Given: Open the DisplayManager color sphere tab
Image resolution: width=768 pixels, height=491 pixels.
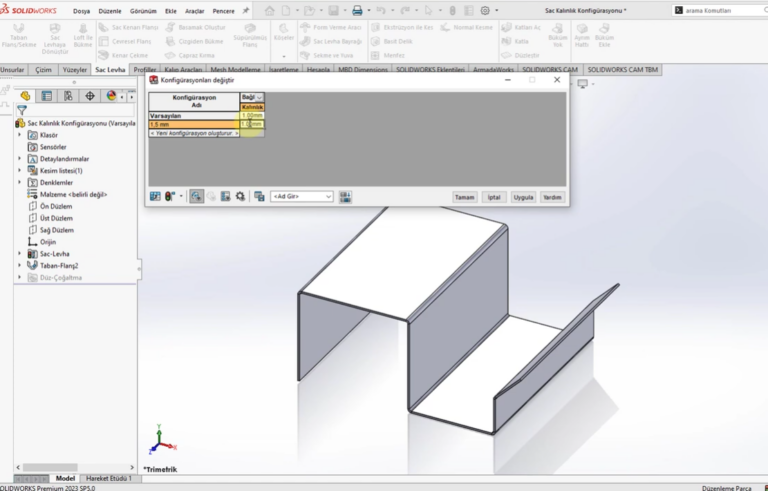Looking at the screenshot, I should point(112,96).
